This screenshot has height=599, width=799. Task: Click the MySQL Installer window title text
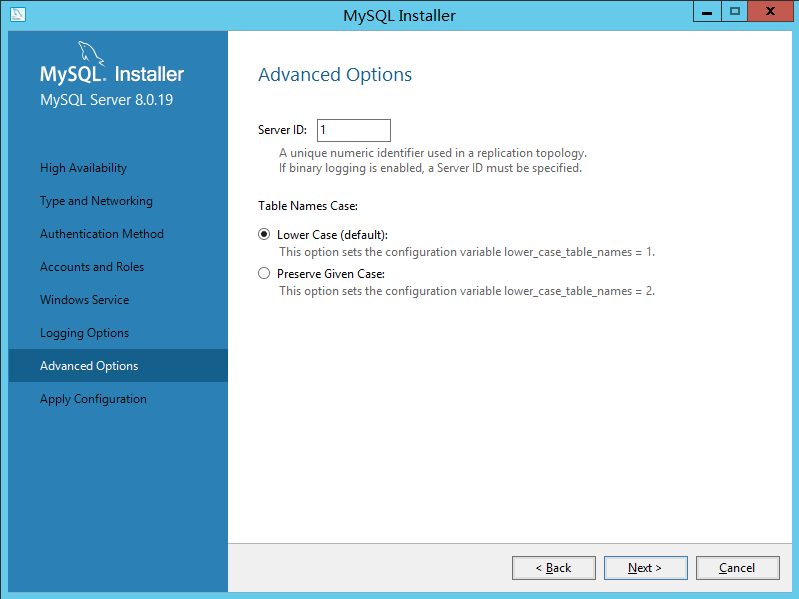tap(400, 16)
